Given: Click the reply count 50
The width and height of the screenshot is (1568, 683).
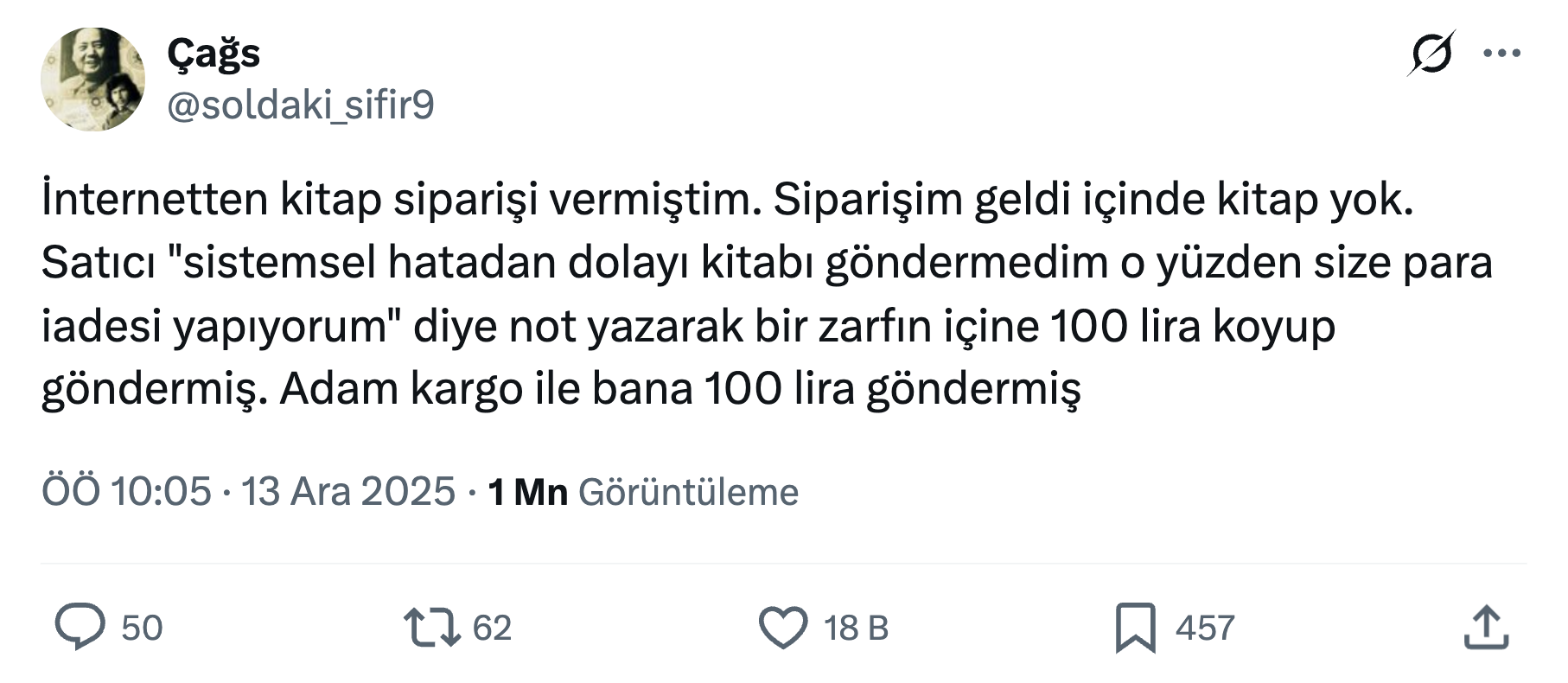Looking at the screenshot, I should point(142,628).
